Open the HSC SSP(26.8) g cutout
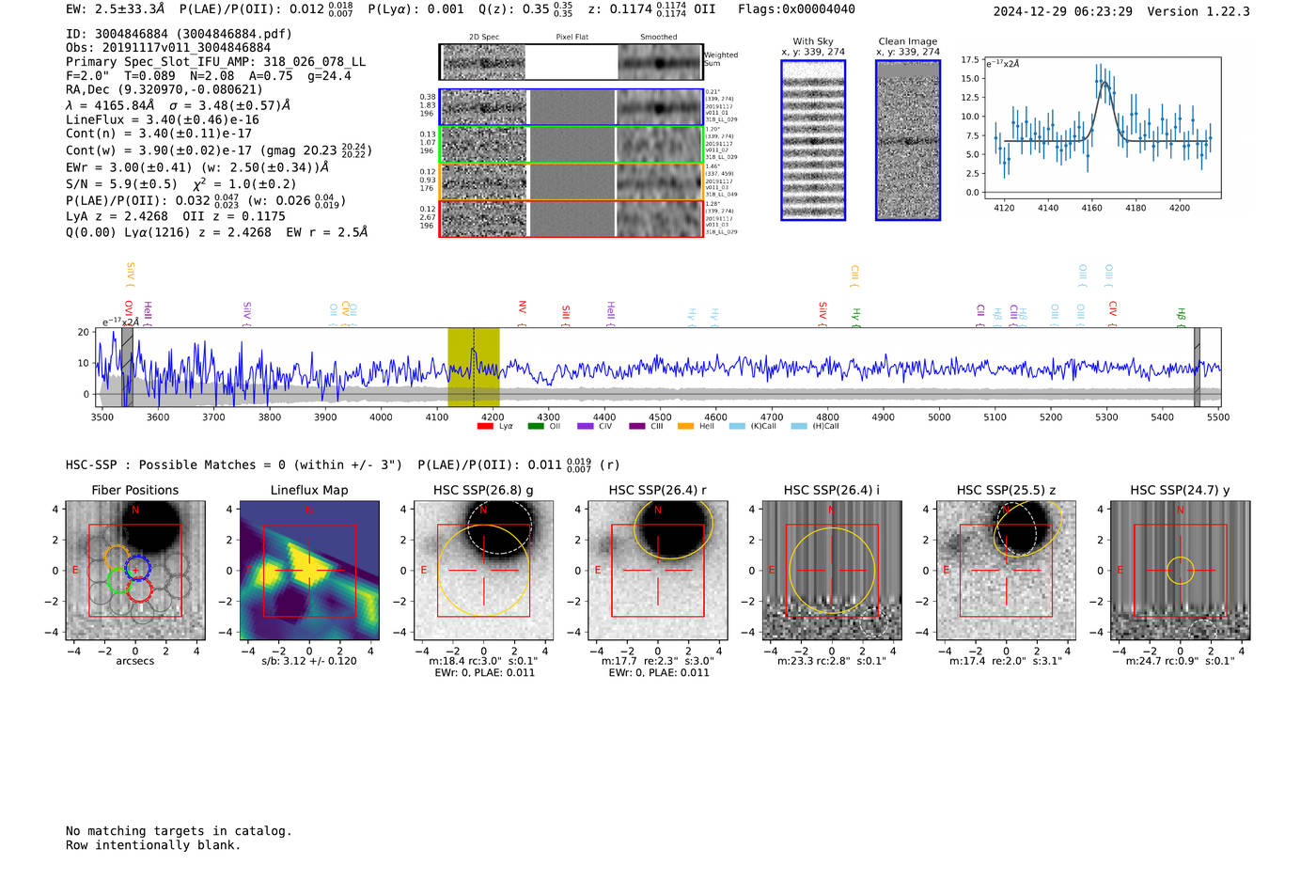 [483, 571]
